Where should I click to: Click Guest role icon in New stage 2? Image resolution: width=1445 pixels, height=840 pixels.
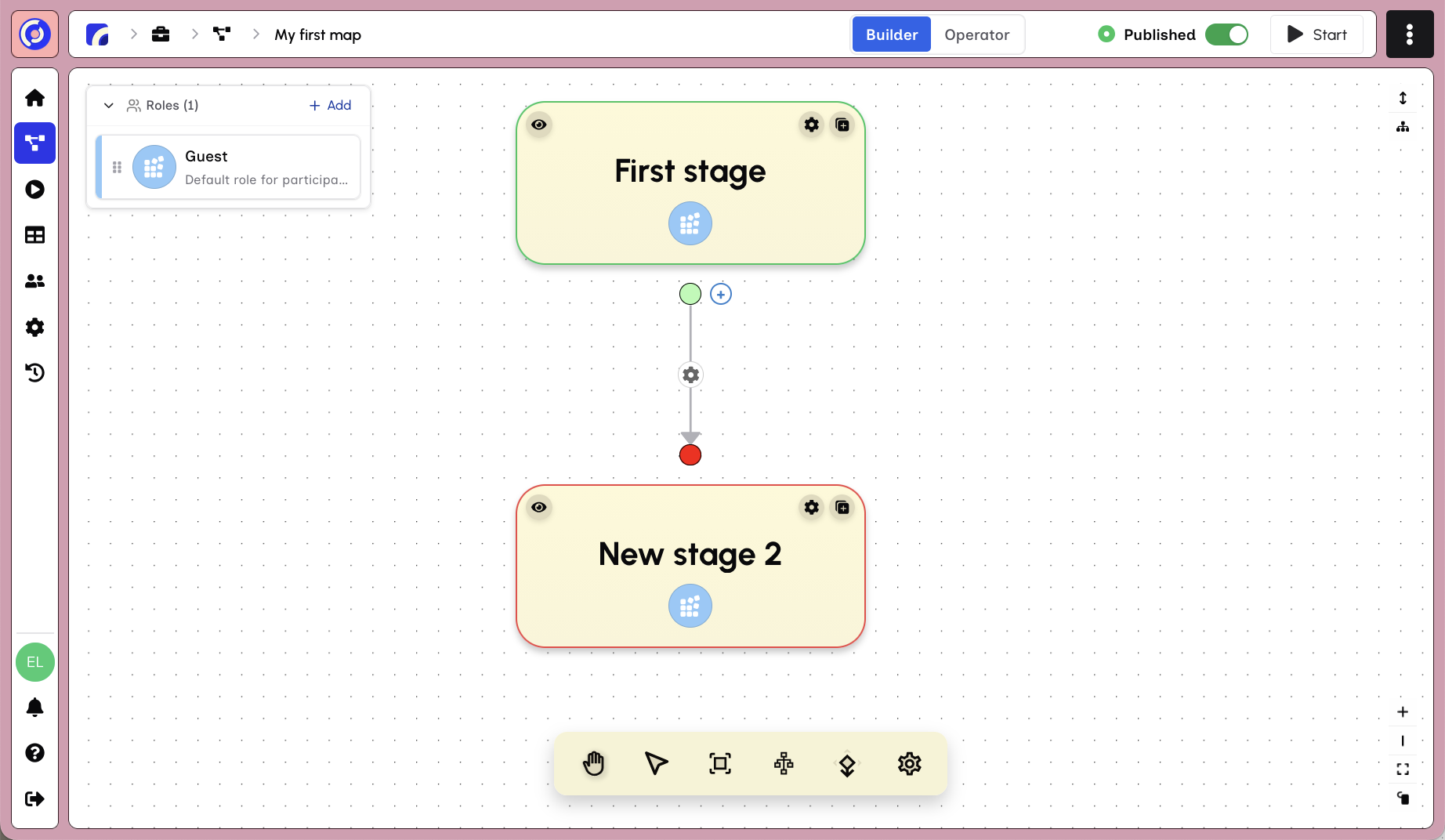click(690, 606)
